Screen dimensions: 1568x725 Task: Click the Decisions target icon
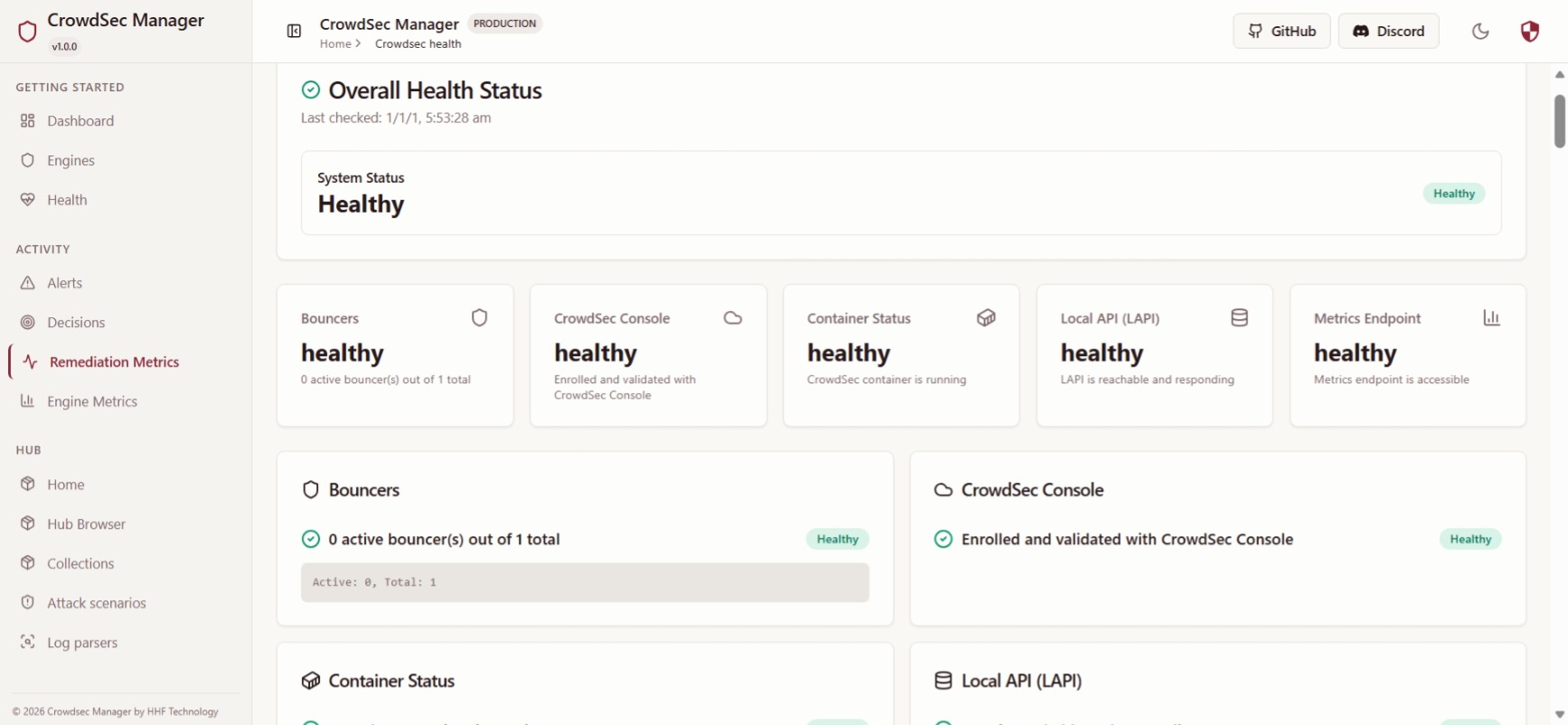(28, 323)
